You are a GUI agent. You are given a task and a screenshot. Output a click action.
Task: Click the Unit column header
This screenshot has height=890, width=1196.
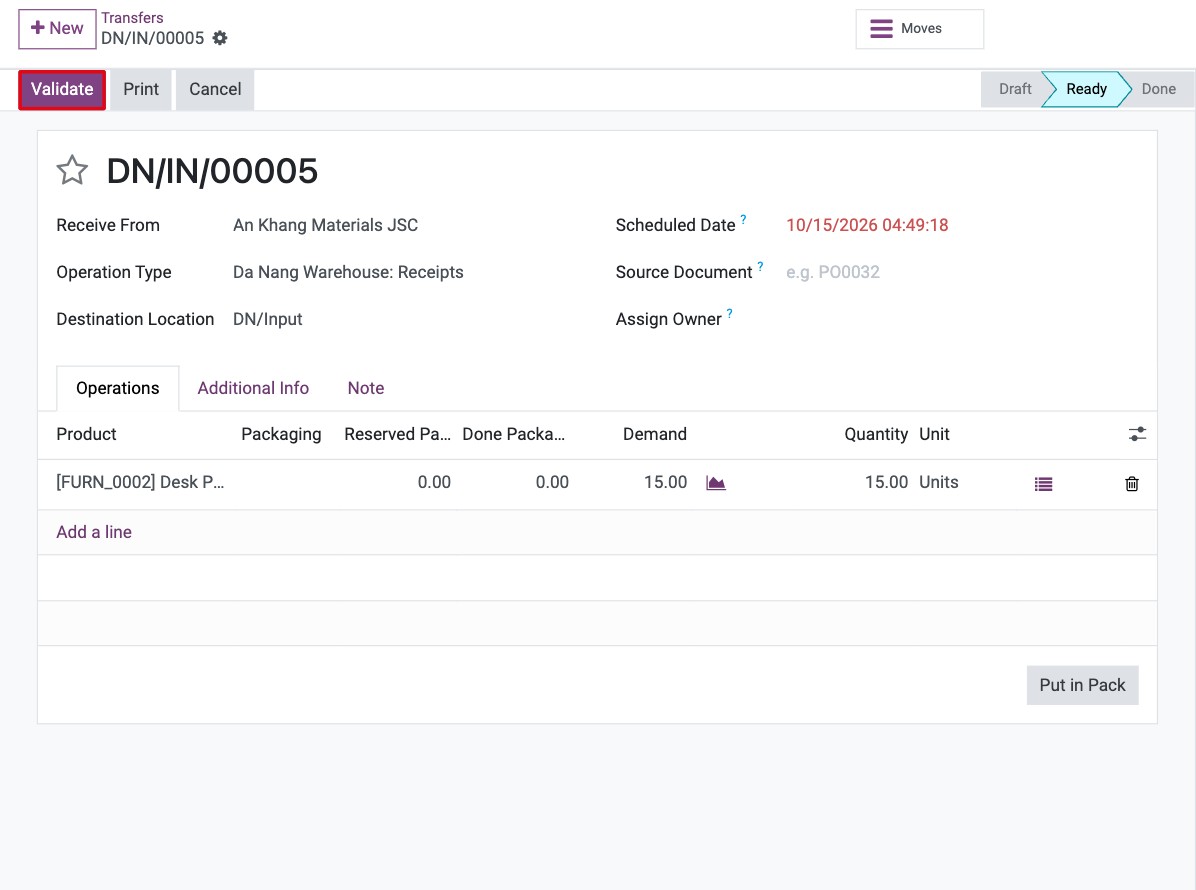(x=934, y=435)
